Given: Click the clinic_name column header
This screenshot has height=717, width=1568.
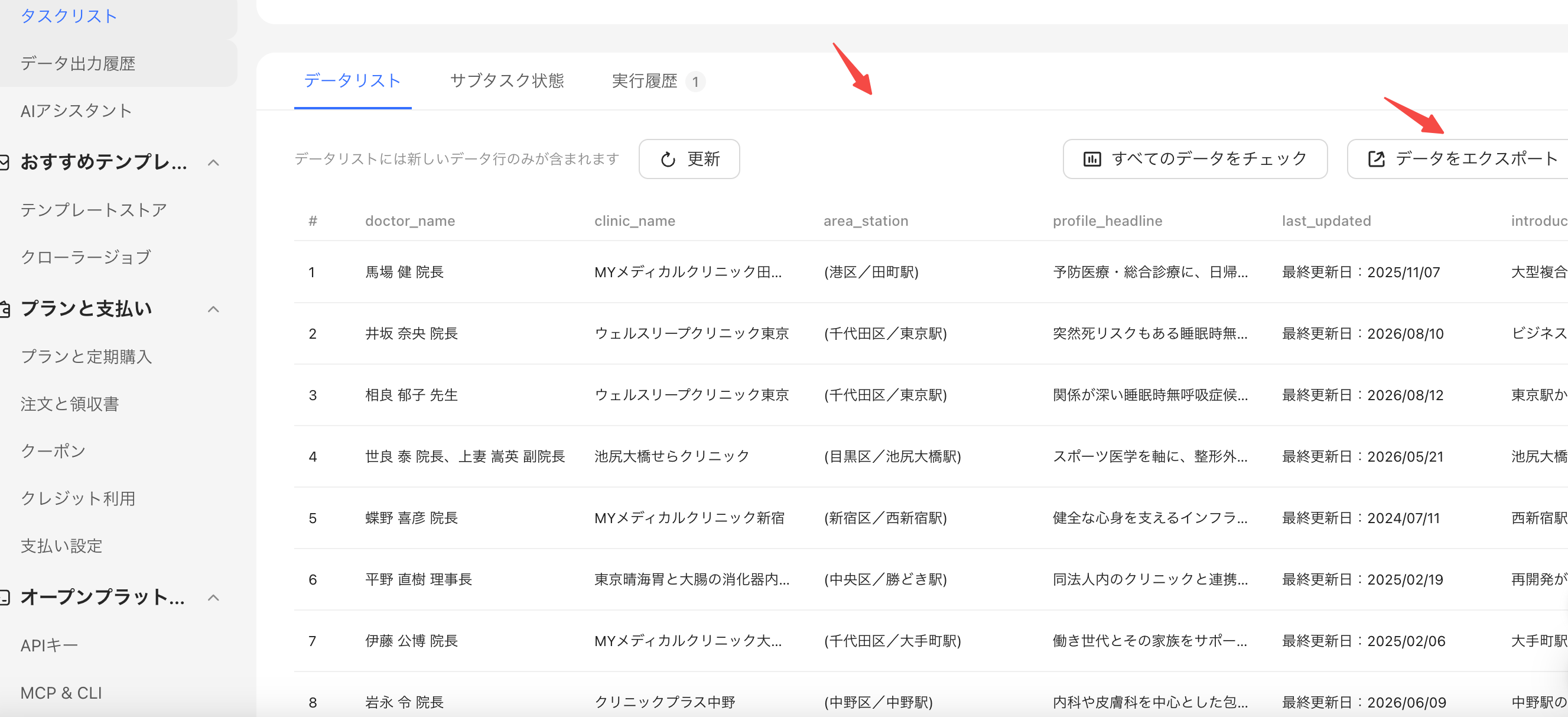Looking at the screenshot, I should point(635,220).
